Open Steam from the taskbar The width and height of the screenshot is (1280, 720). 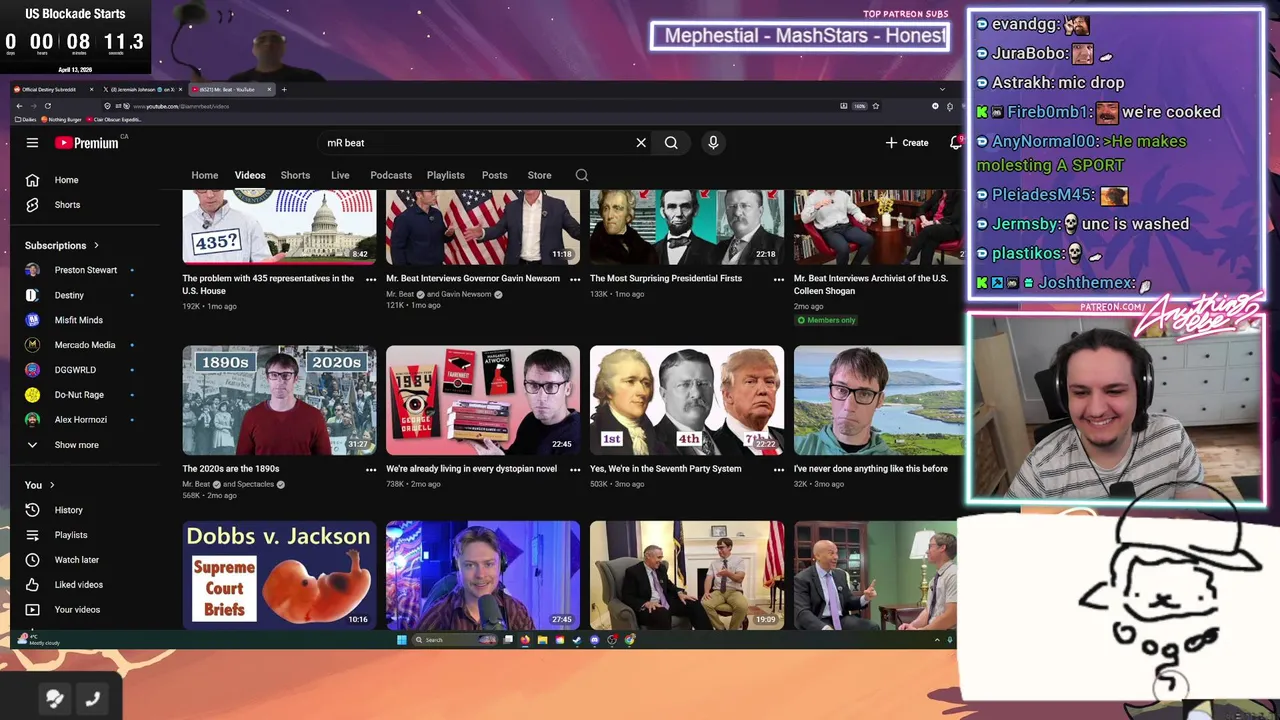tap(576, 640)
